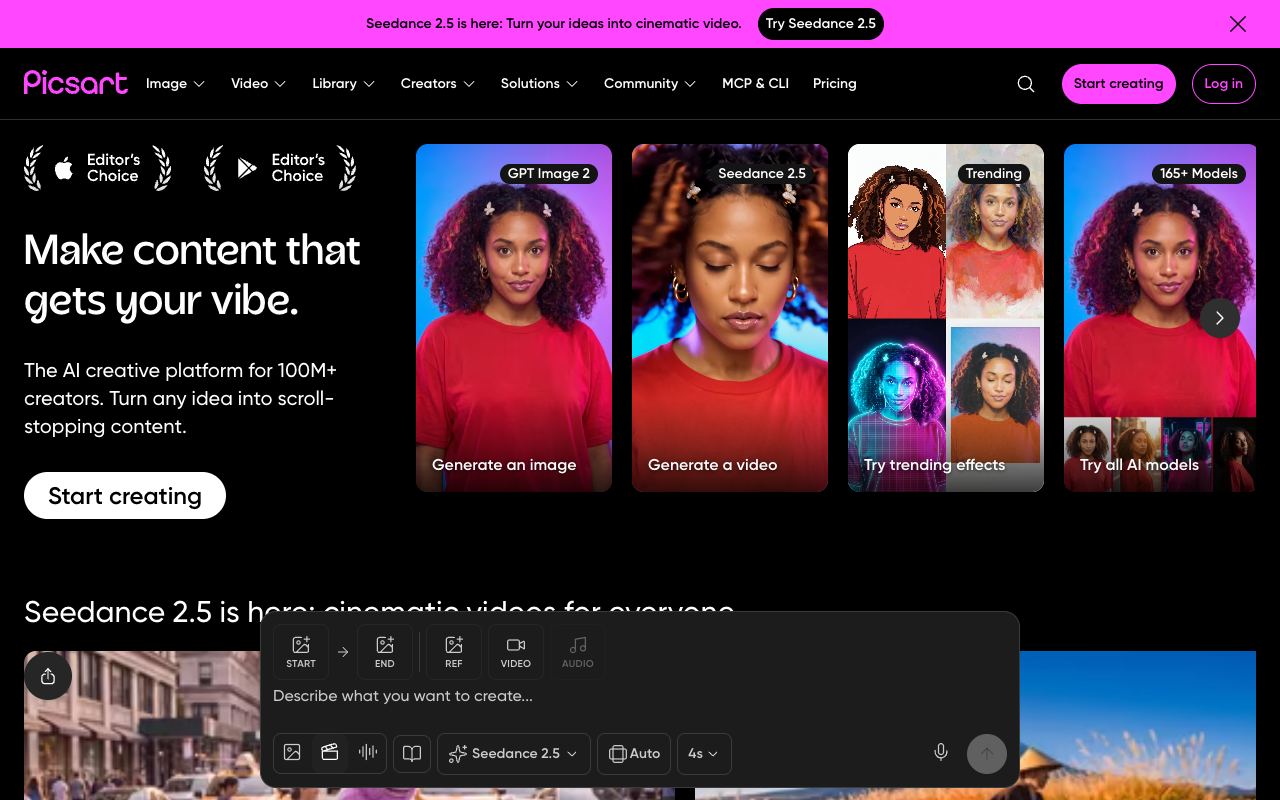Dismiss the Seedance 2.5 announcement banner
The height and width of the screenshot is (800, 1280).
[x=1238, y=24]
